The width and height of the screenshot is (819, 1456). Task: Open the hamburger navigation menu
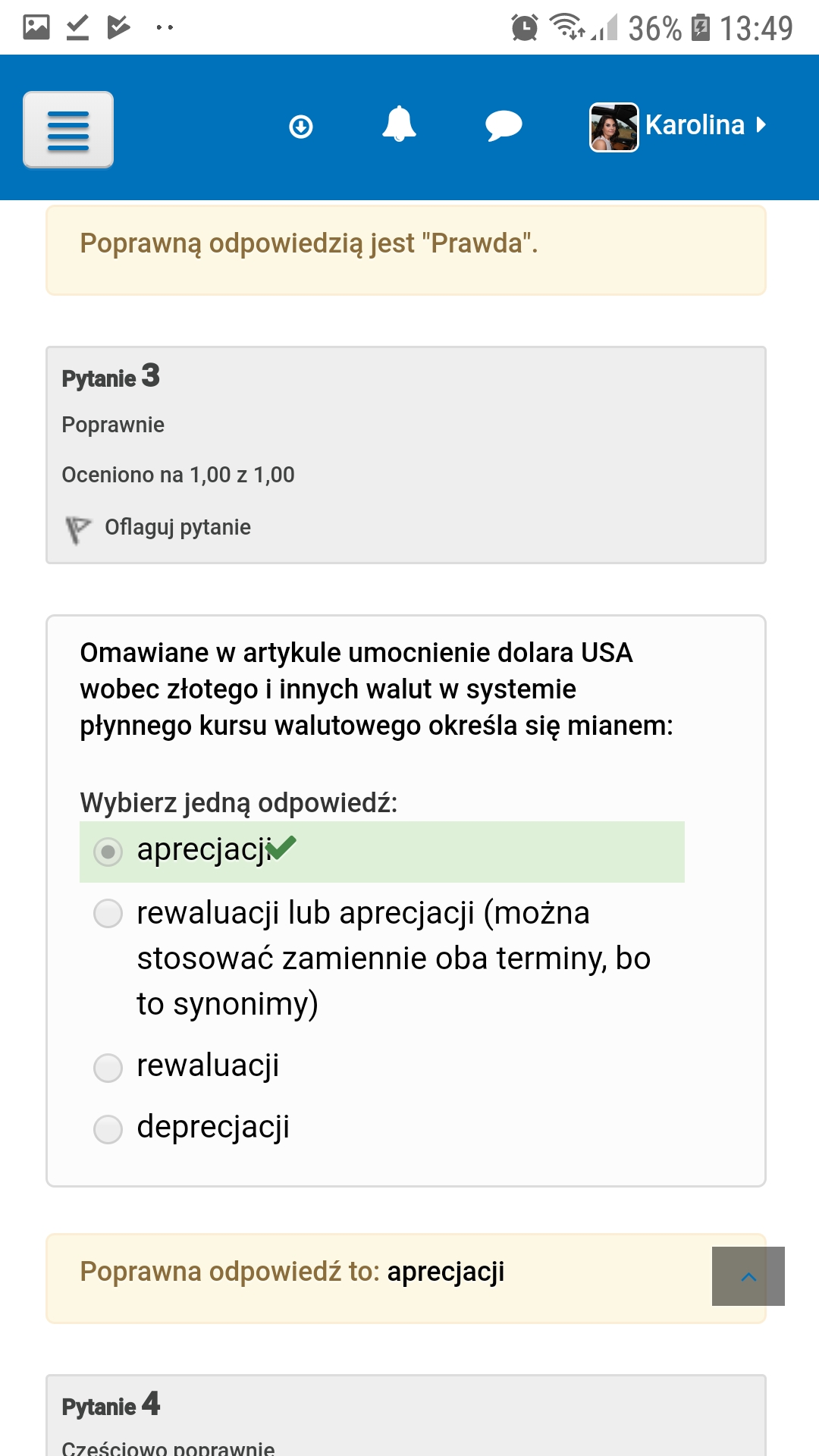(x=68, y=130)
